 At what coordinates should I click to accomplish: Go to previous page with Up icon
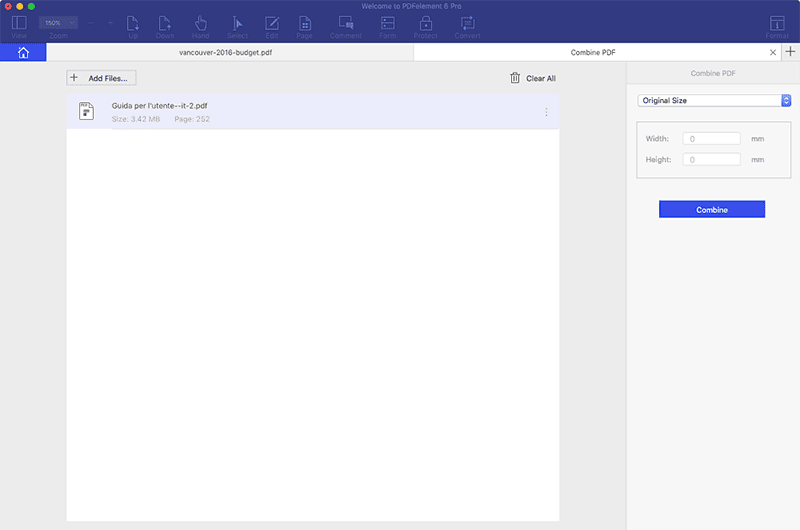point(133,23)
